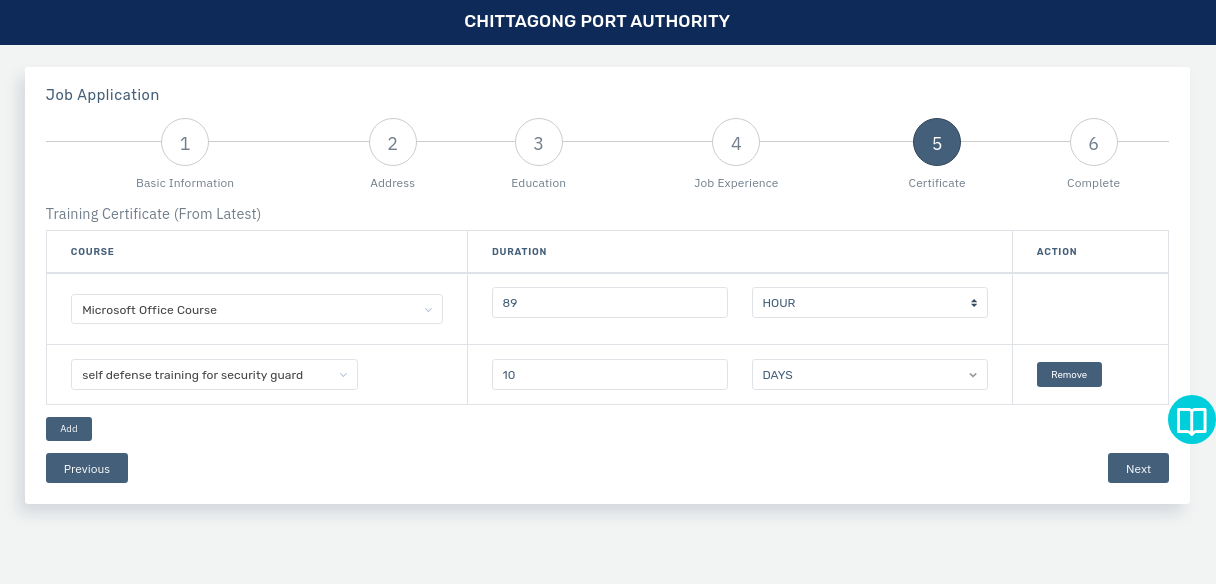
Task: Focus the duration field containing 10
Action: point(610,375)
